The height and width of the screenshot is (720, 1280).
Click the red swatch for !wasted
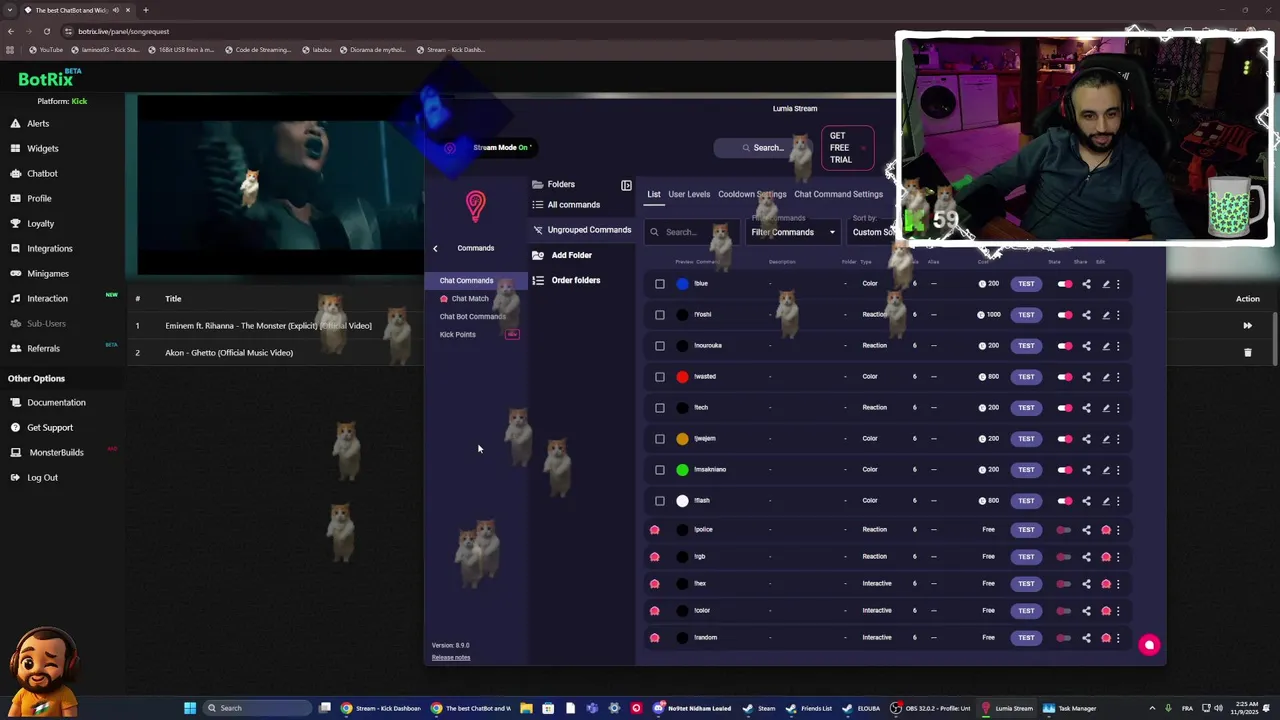(682, 377)
